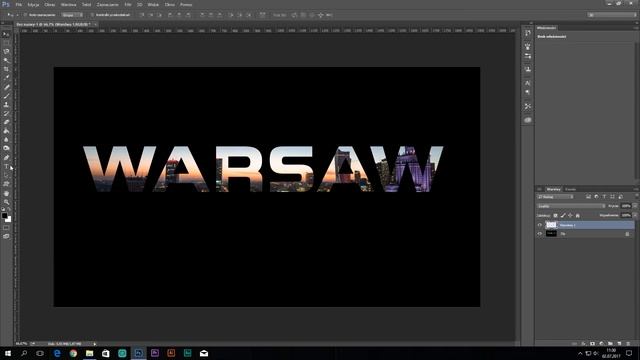Select the Healing Brush tool
640x360 pixels.
(x=6, y=87)
